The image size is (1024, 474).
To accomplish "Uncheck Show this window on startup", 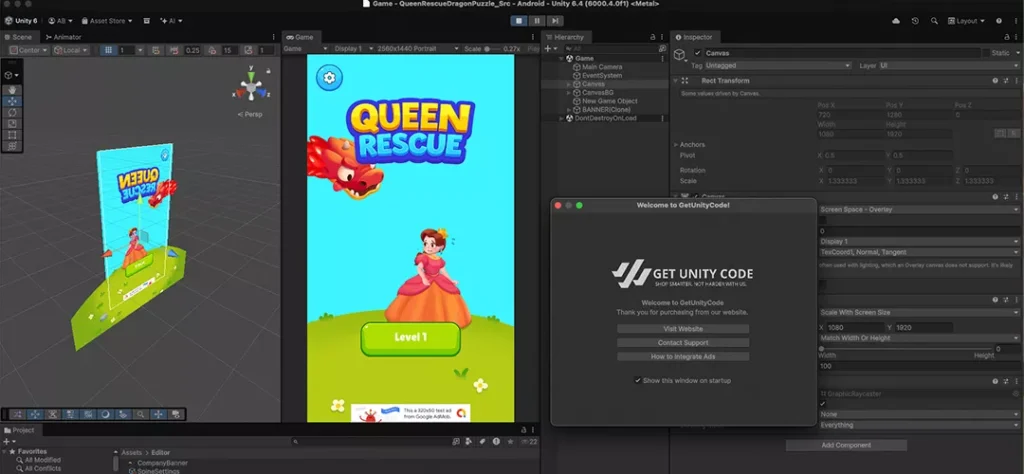I will click(x=637, y=381).
